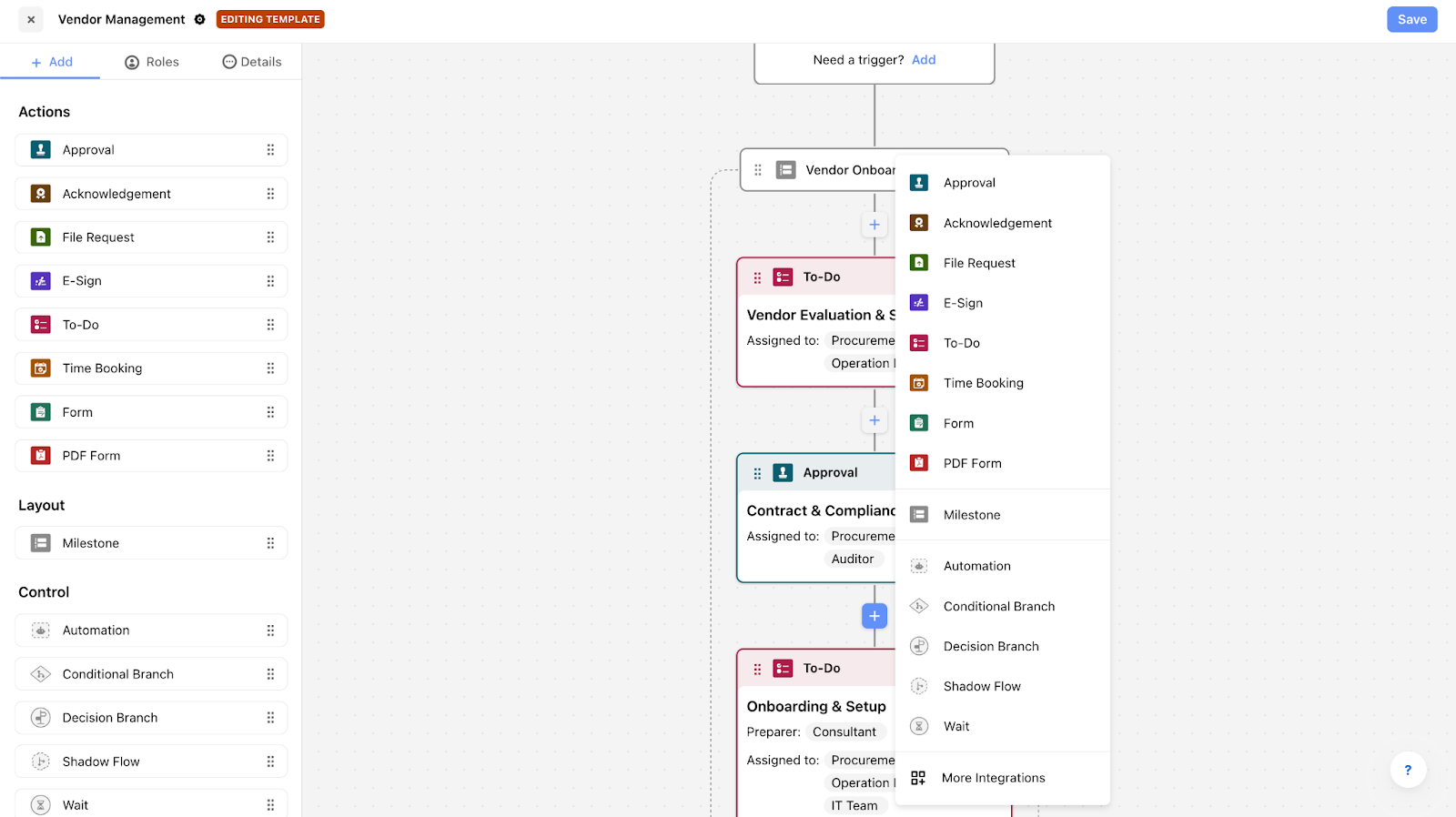Open the help question mark button
The height and width of the screenshot is (817, 1456).
click(x=1407, y=770)
